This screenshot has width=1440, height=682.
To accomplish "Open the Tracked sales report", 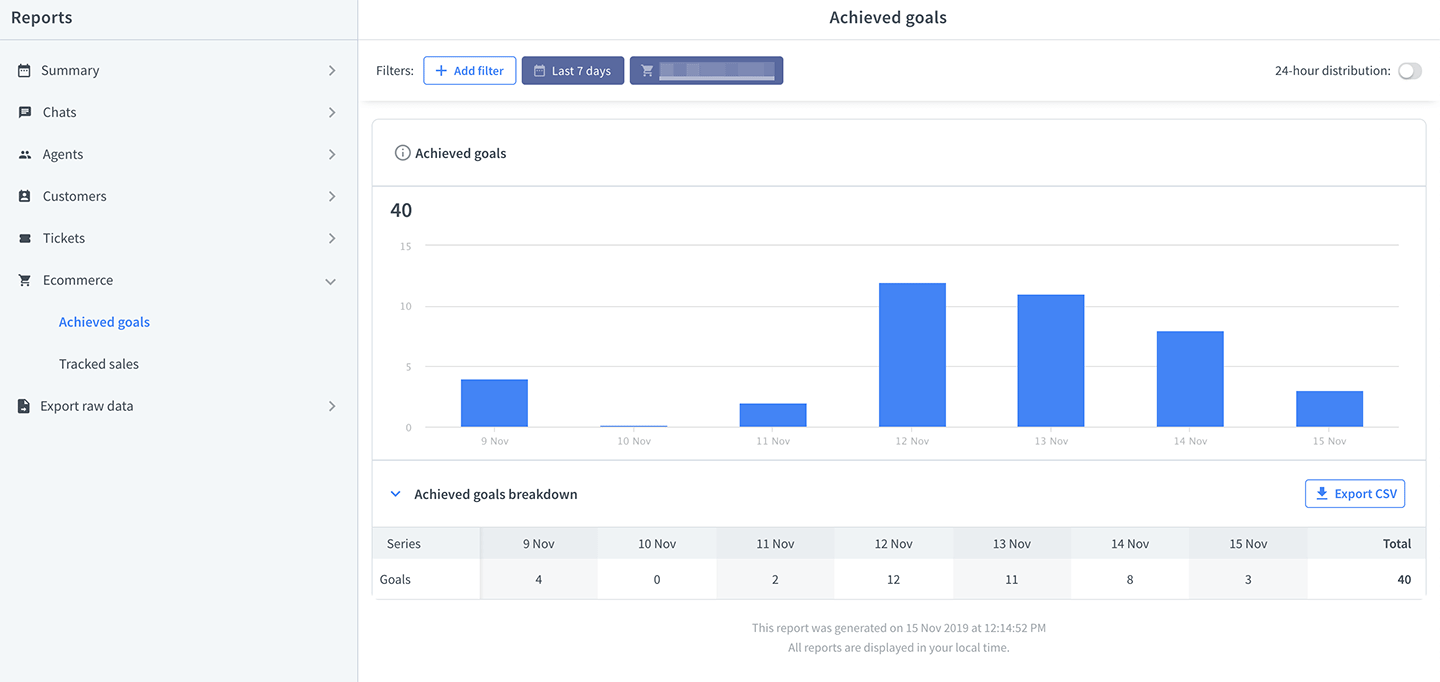I will point(99,364).
